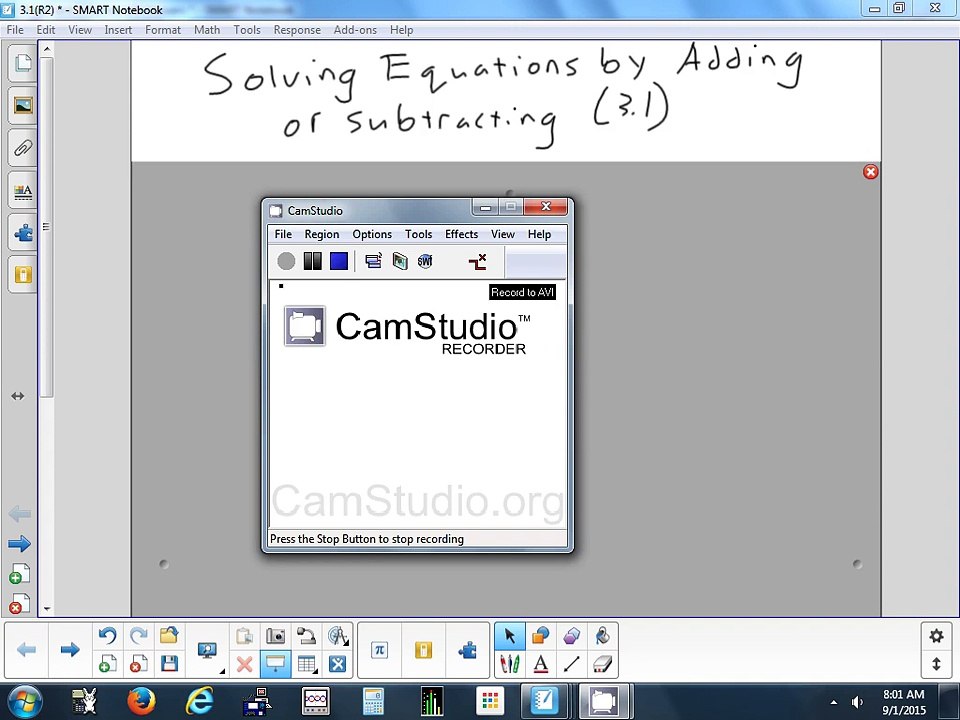Click the Open File folder icon
960x720 pixels.
point(169,636)
